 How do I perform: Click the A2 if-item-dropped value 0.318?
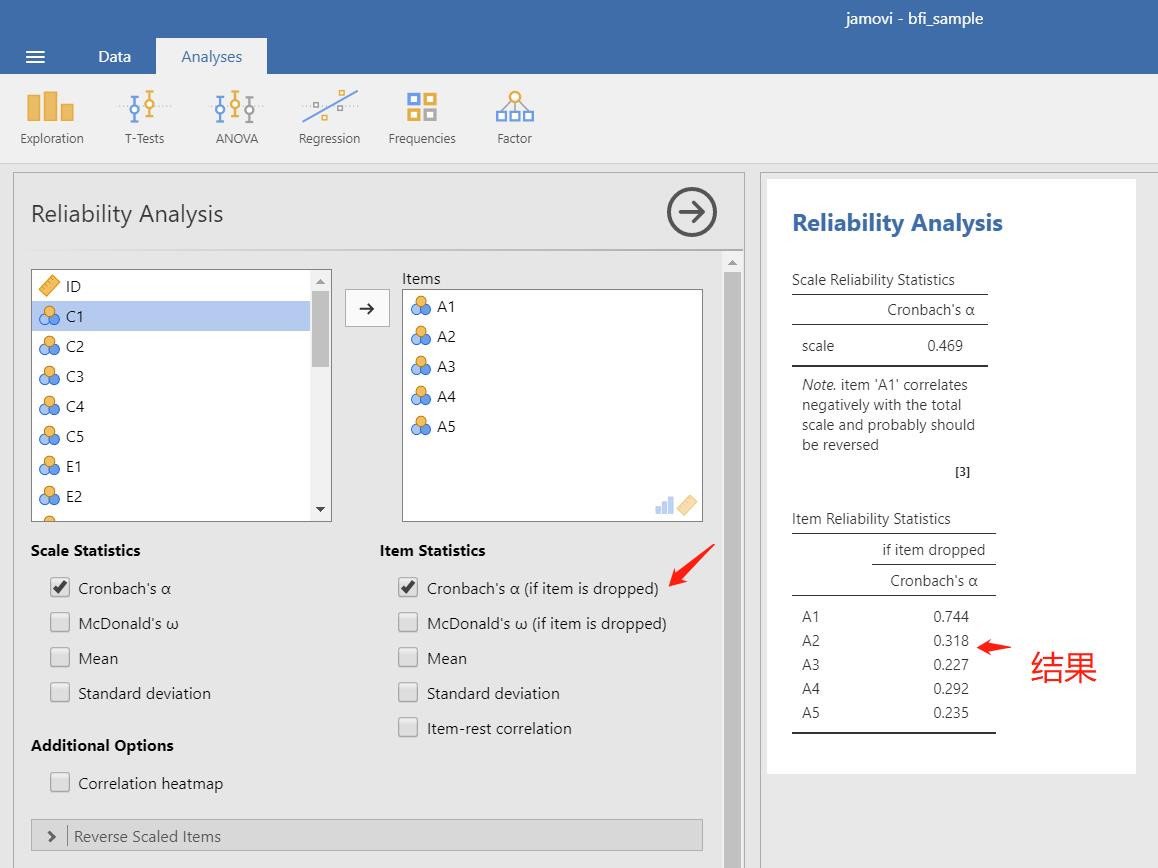(x=950, y=640)
